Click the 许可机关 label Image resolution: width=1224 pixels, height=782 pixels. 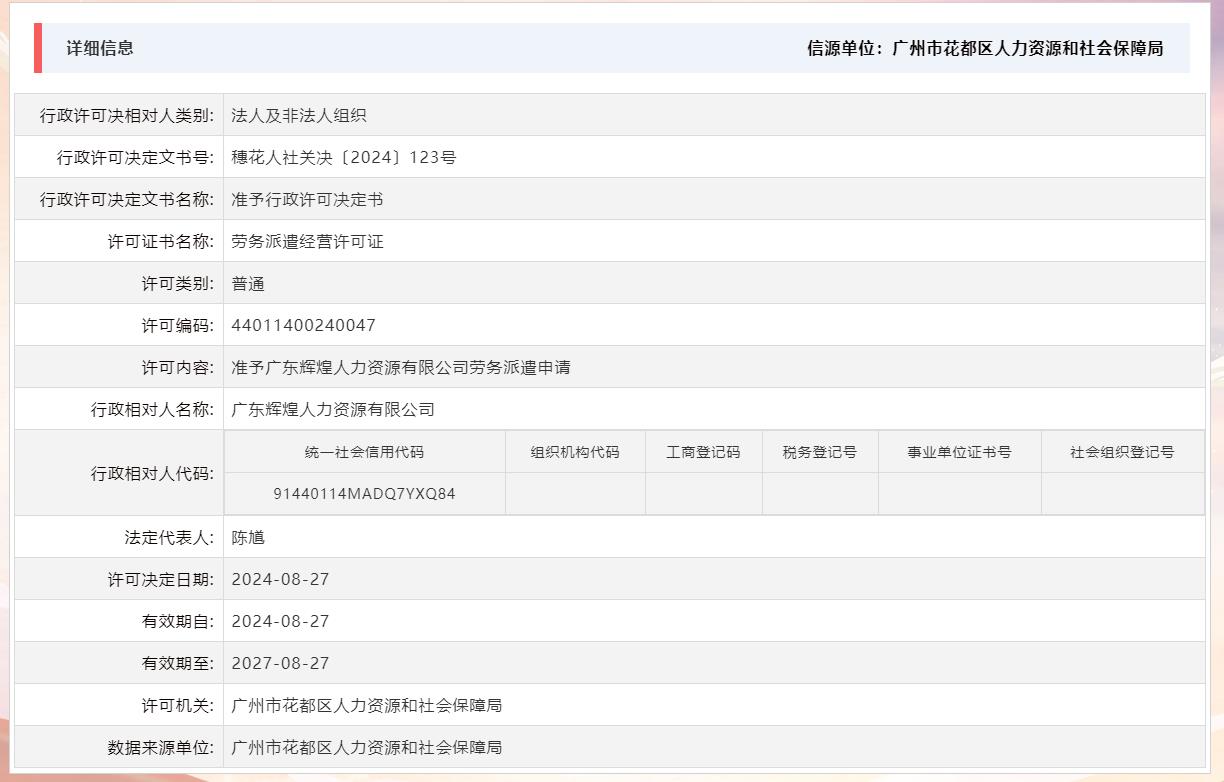pos(178,705)
